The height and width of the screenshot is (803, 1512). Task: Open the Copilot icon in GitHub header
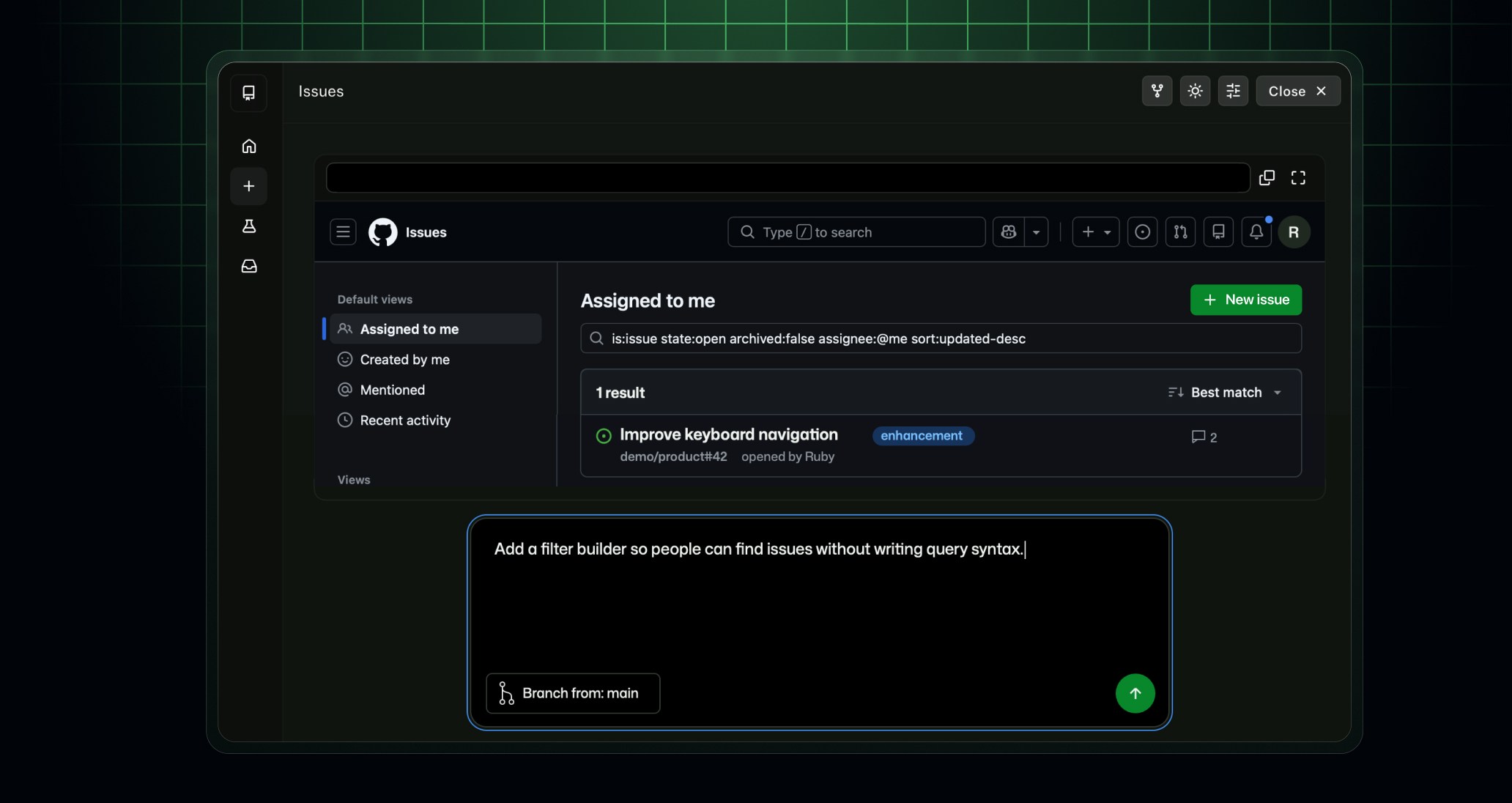click(1009, 232)
